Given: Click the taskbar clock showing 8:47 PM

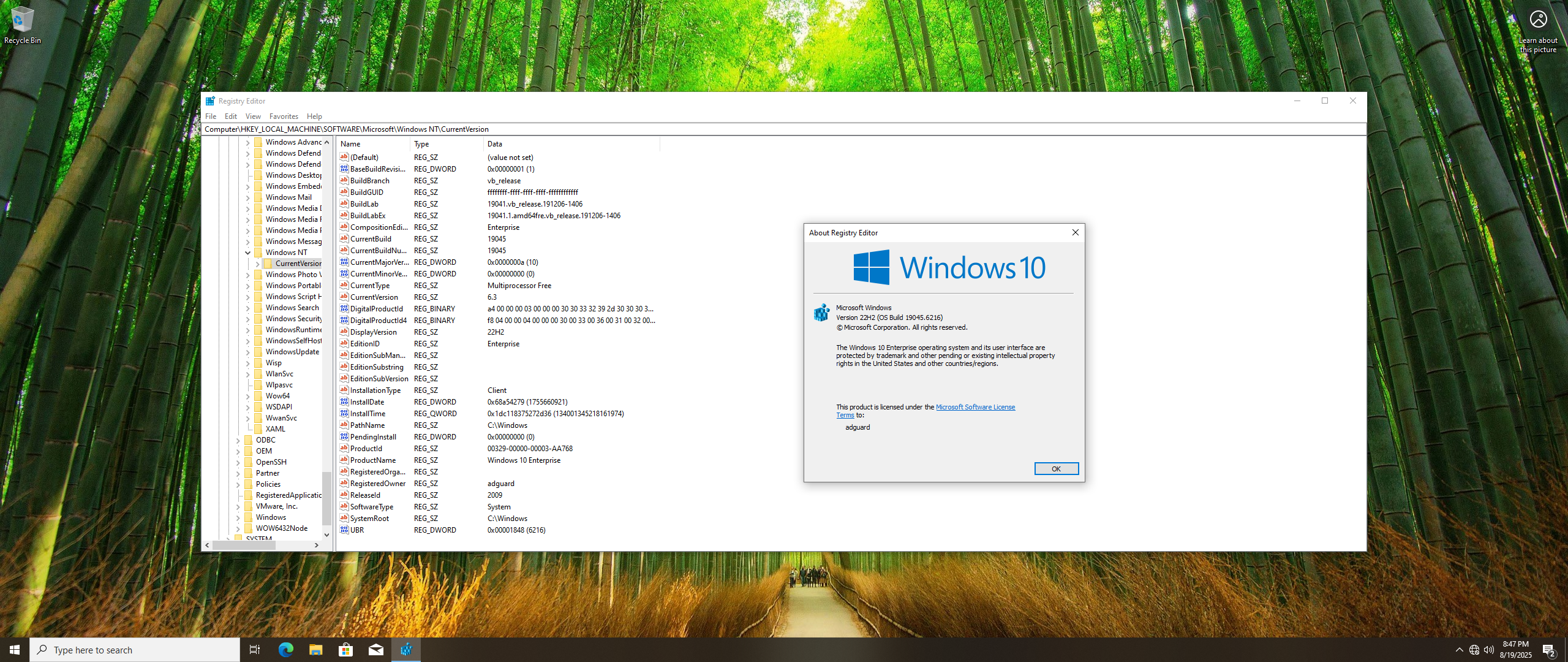Looking at the screenshot, I should pyautogui.click(x=1515, y=650).
